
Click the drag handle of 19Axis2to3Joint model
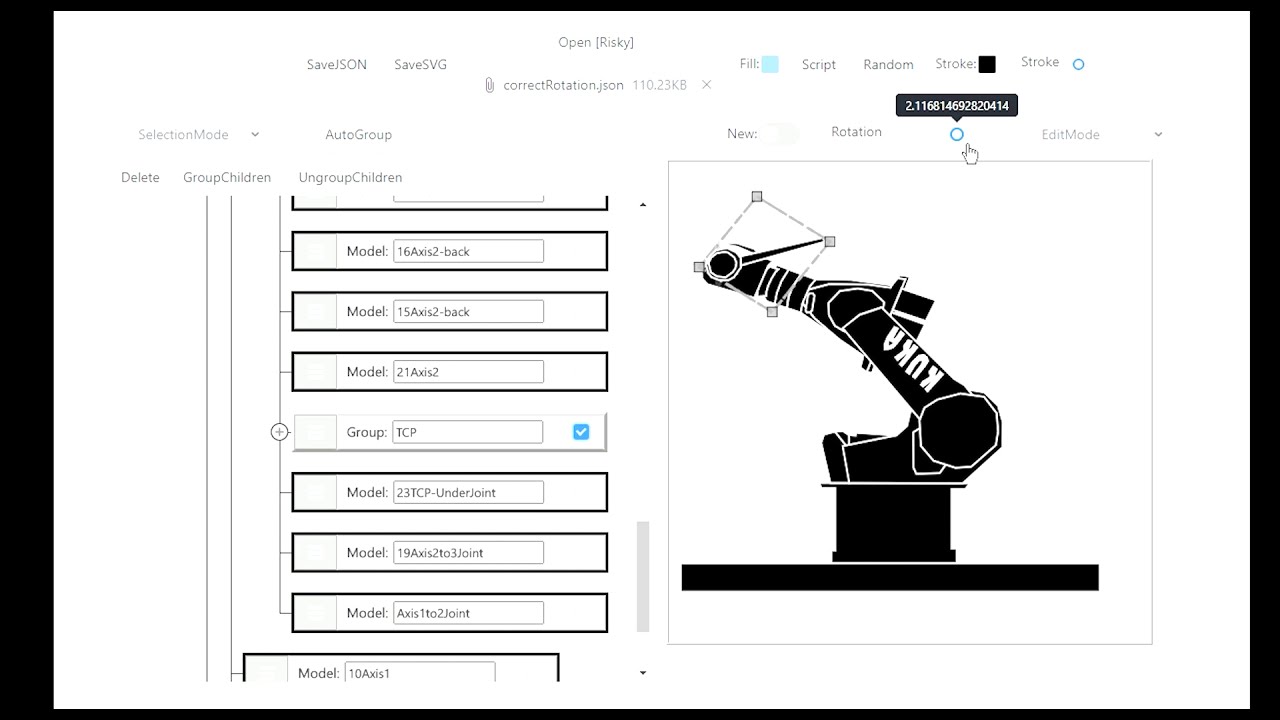coord(316,552)
